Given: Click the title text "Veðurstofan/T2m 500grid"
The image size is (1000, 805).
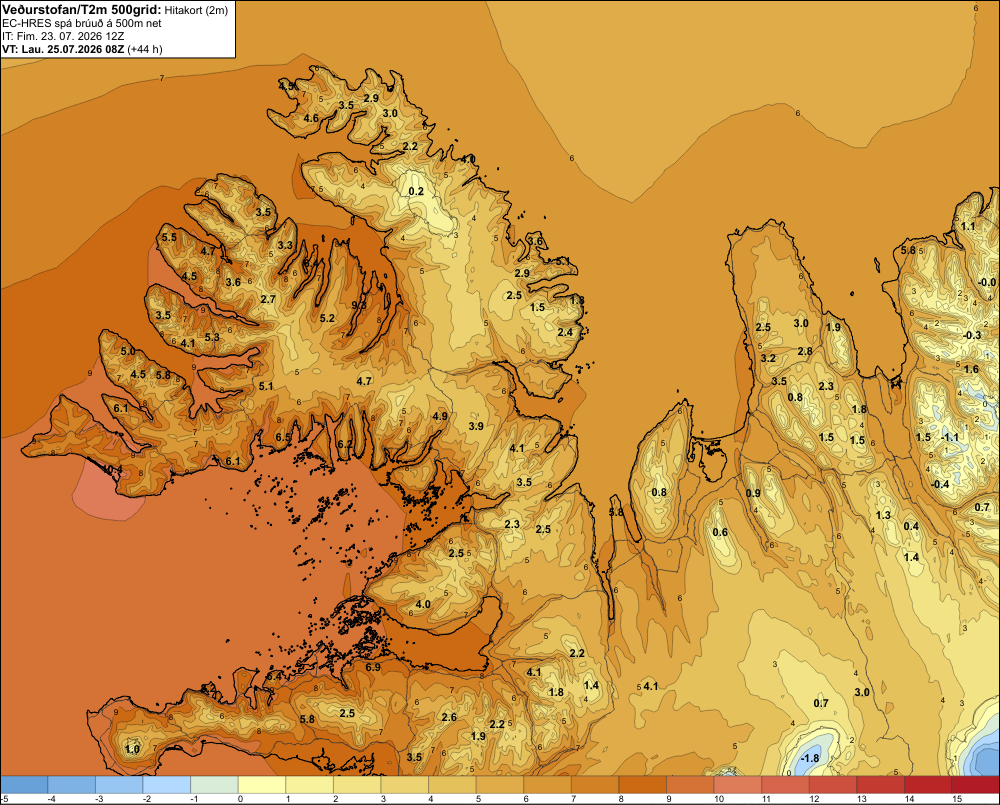Looking at the screenshot, I should coord(81,10).
